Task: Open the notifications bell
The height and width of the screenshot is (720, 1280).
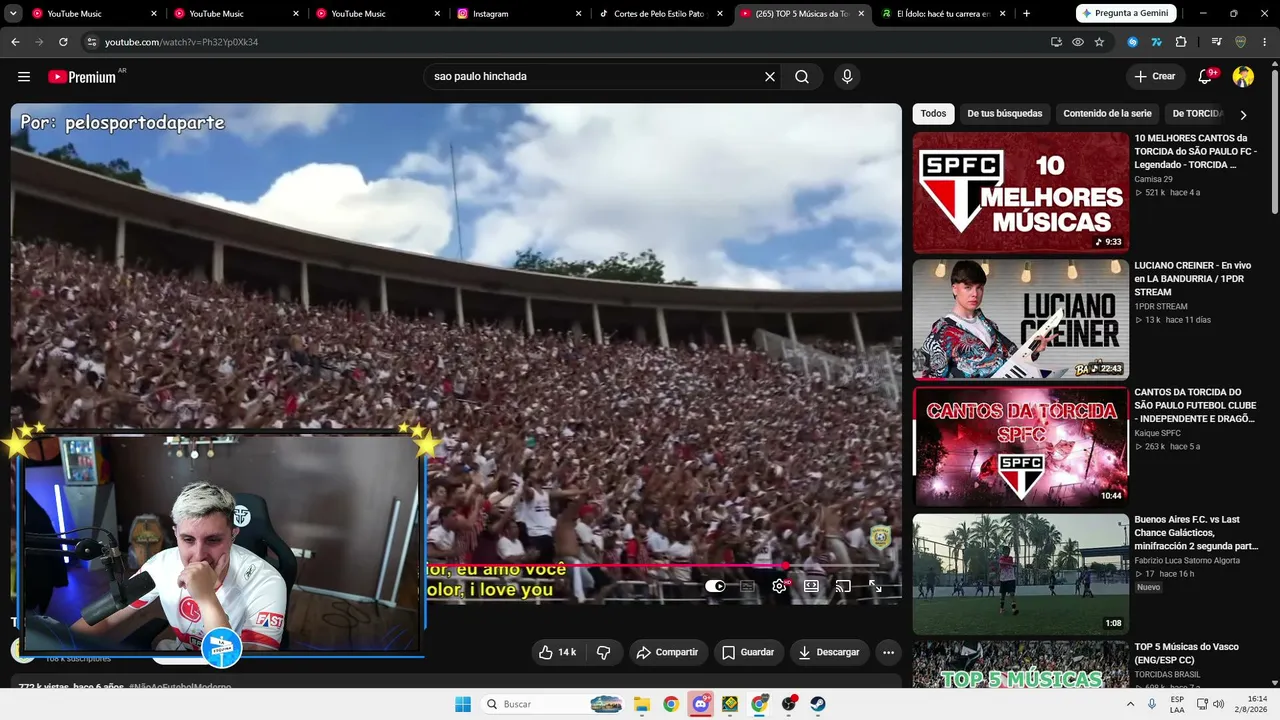Action: click(x=1206, y=77)
